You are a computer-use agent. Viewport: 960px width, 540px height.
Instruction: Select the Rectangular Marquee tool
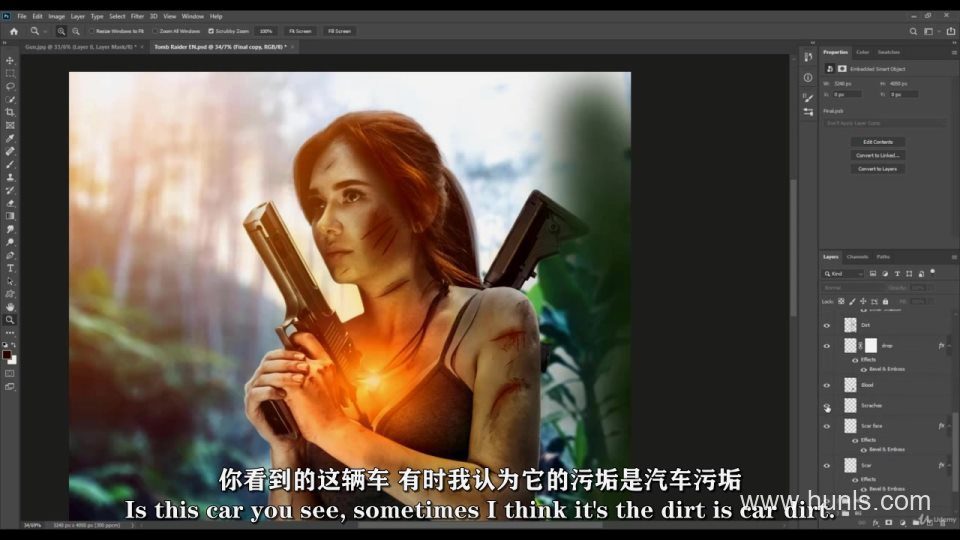coord(10,73)
